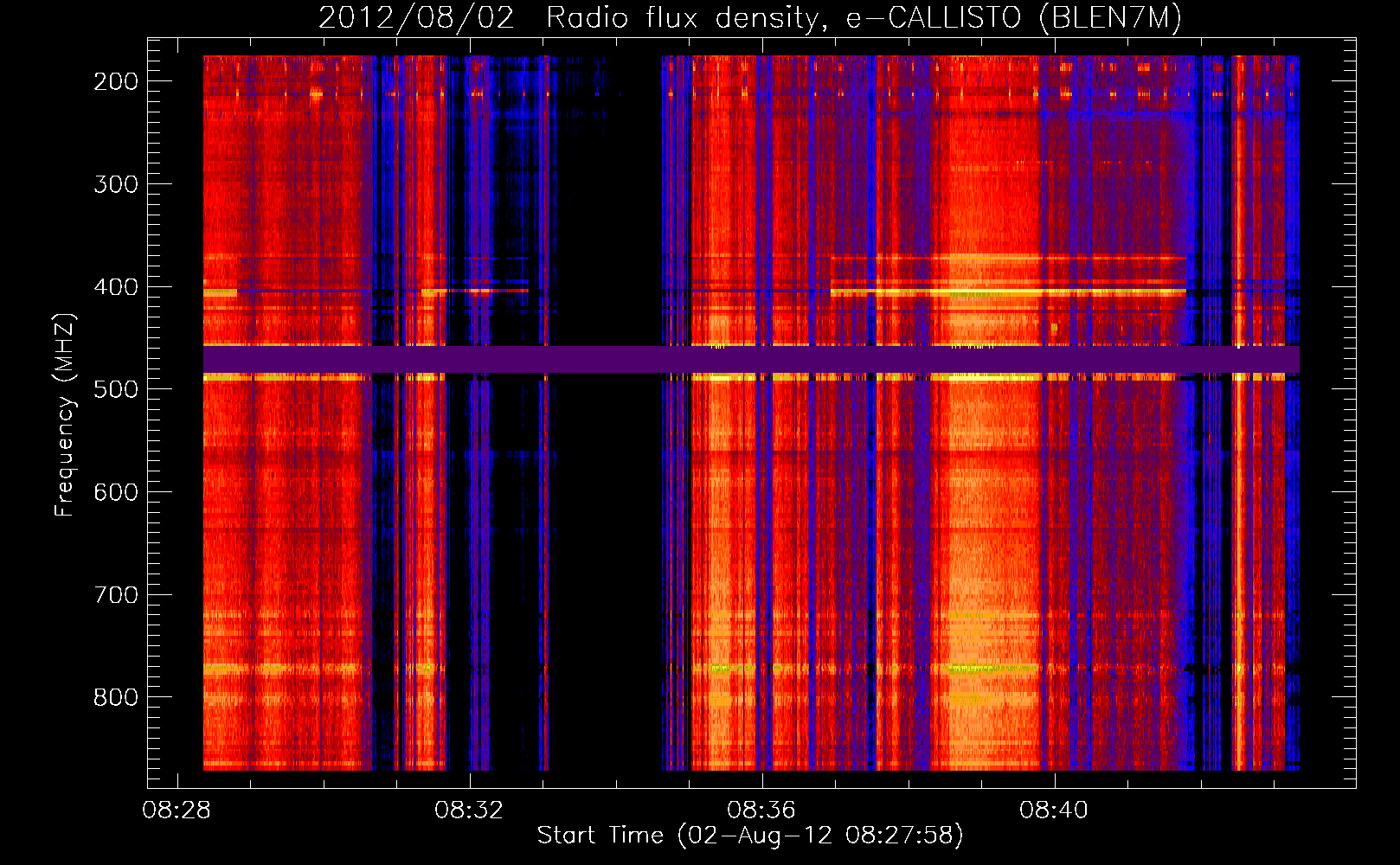Click the solid purple band in the spectrogram
The image size is (1400, 865).
pos(751,360)
